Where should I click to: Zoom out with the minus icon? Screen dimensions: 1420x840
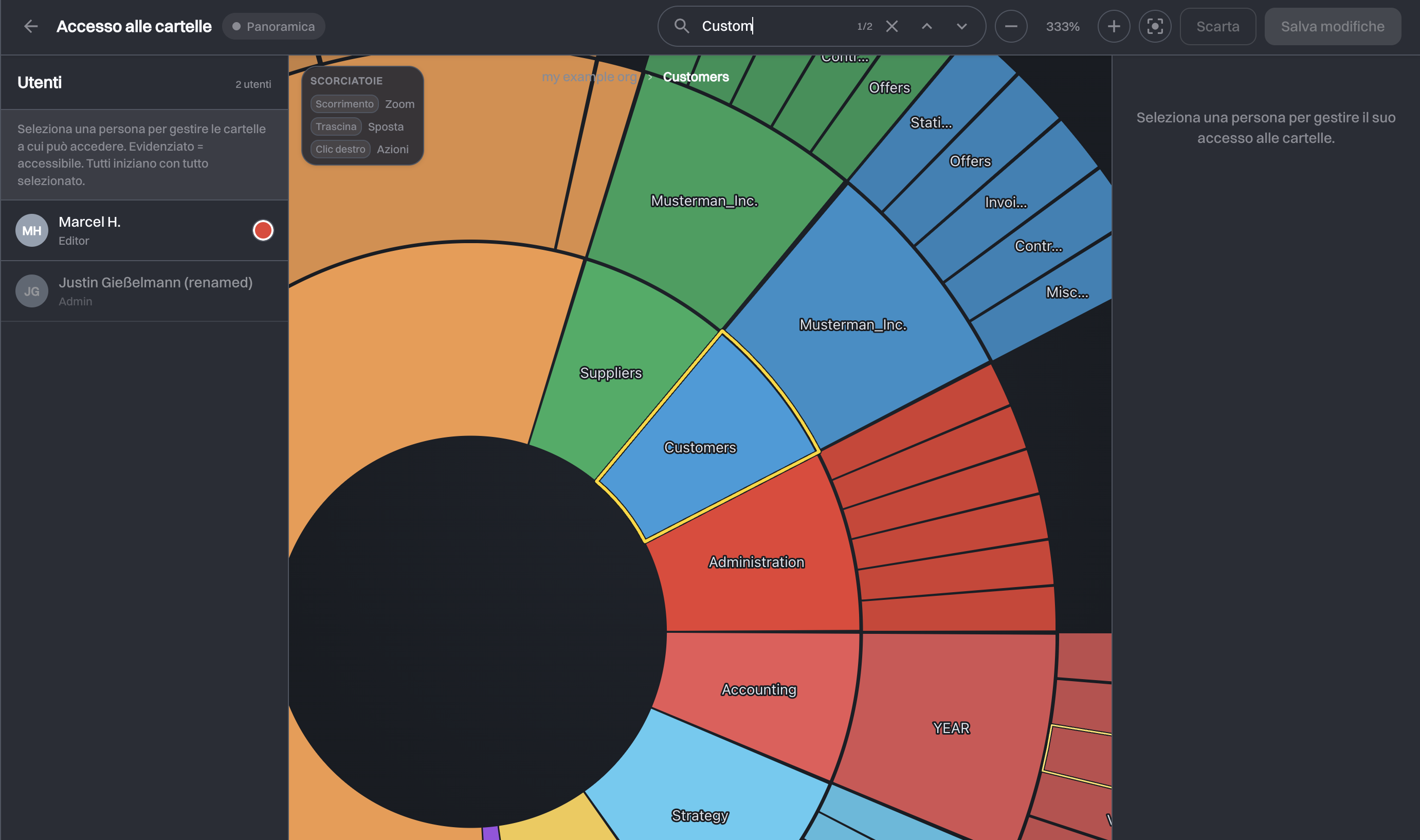pyautogui.click(x=1011, y=26)
